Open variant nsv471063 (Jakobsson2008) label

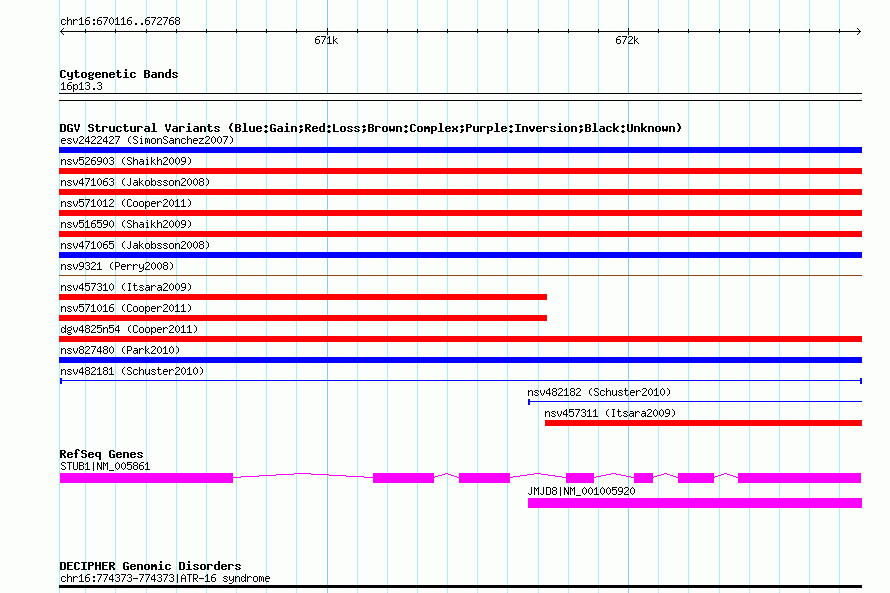[x=135, y=182]
